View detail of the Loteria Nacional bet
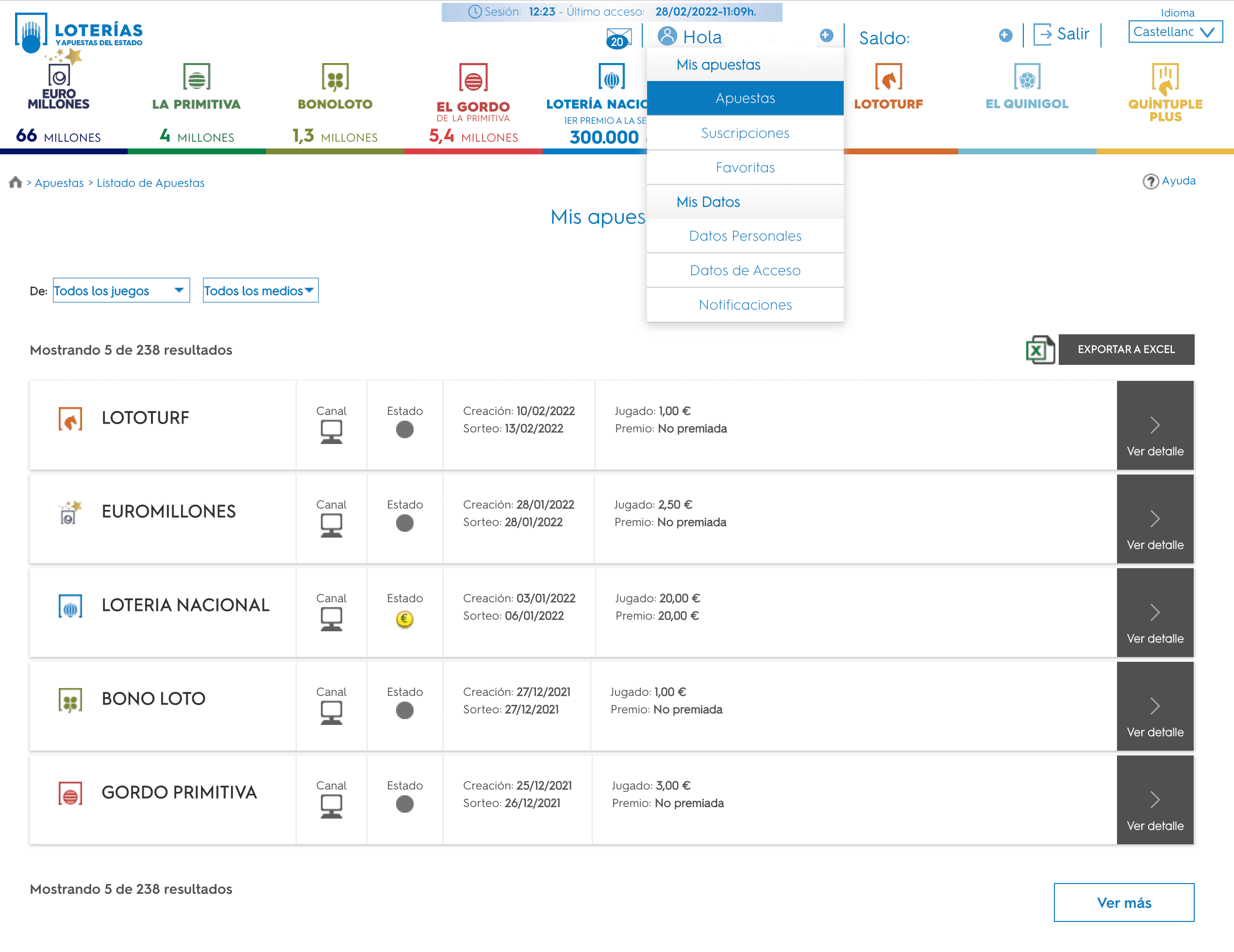This screenshot has height=952, width=1234. pyautogui.click(x=1155, y=613)
